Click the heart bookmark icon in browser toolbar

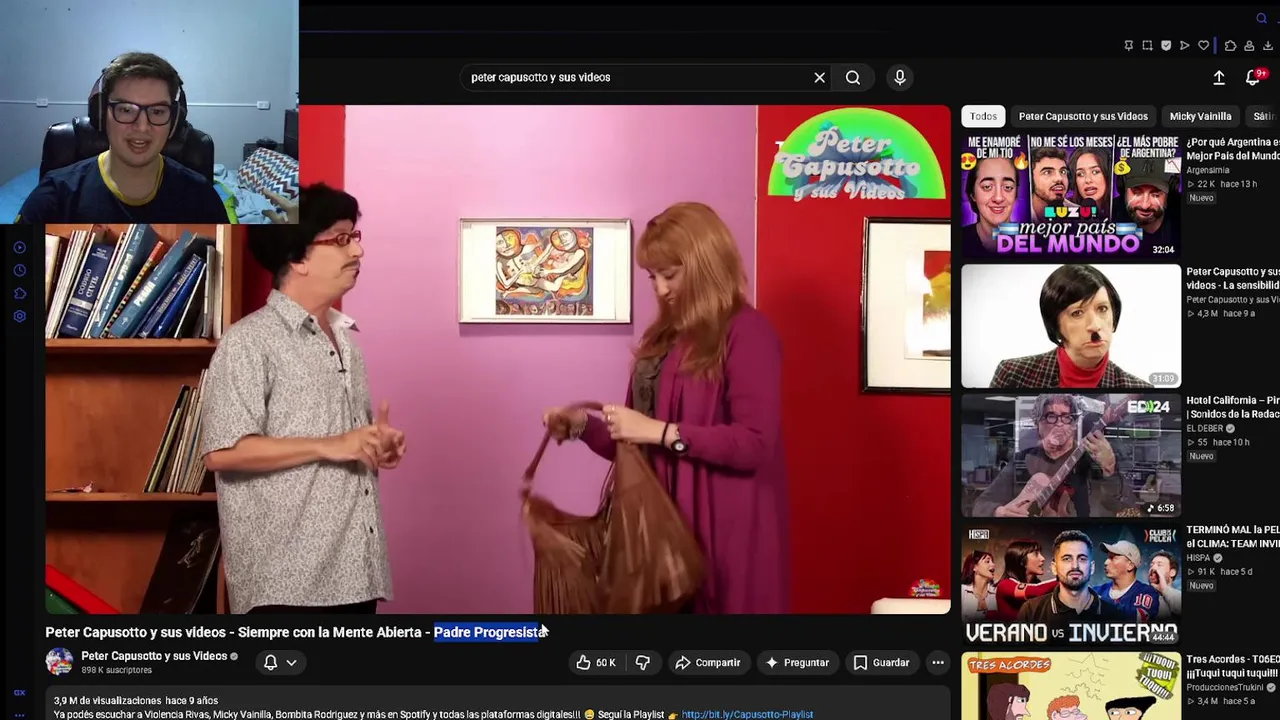click(1204, 45)
